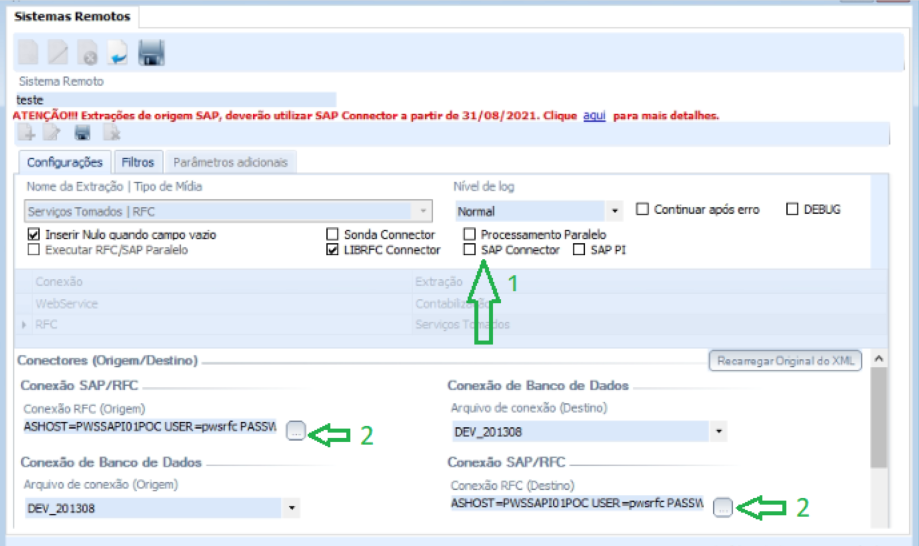Viewport: 919px width, 546px height.
Task: Click the edit pencil icon in top toolbar
Action: point(59,53)
